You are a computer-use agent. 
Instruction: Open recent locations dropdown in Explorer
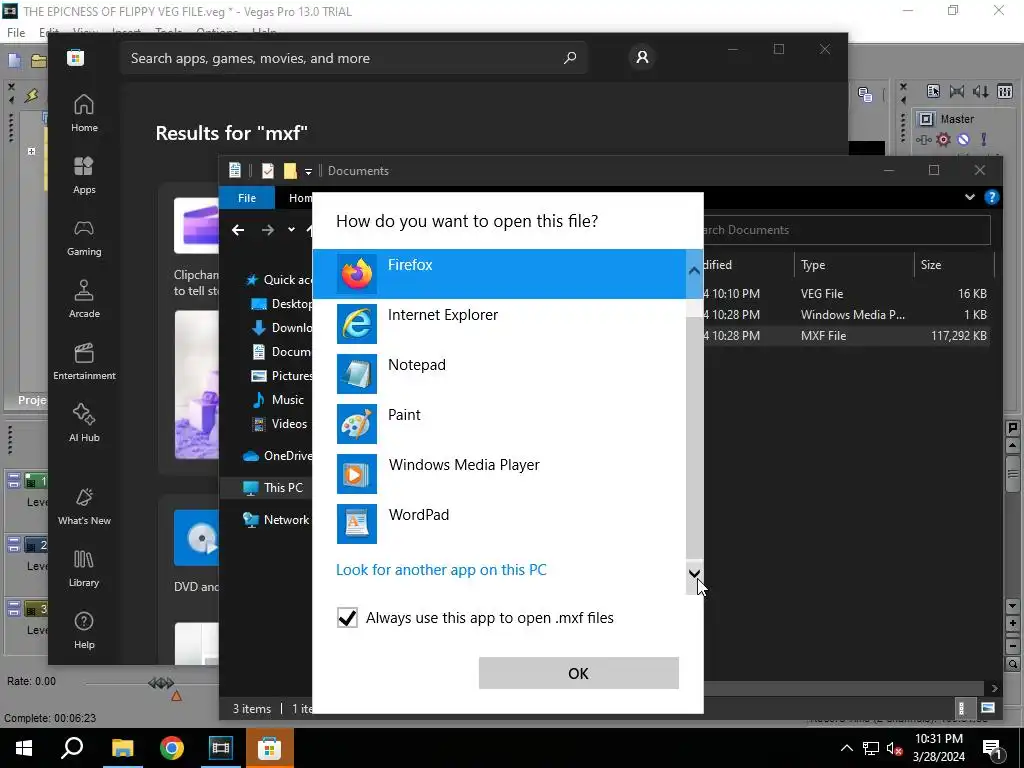(x=291, y=230)
